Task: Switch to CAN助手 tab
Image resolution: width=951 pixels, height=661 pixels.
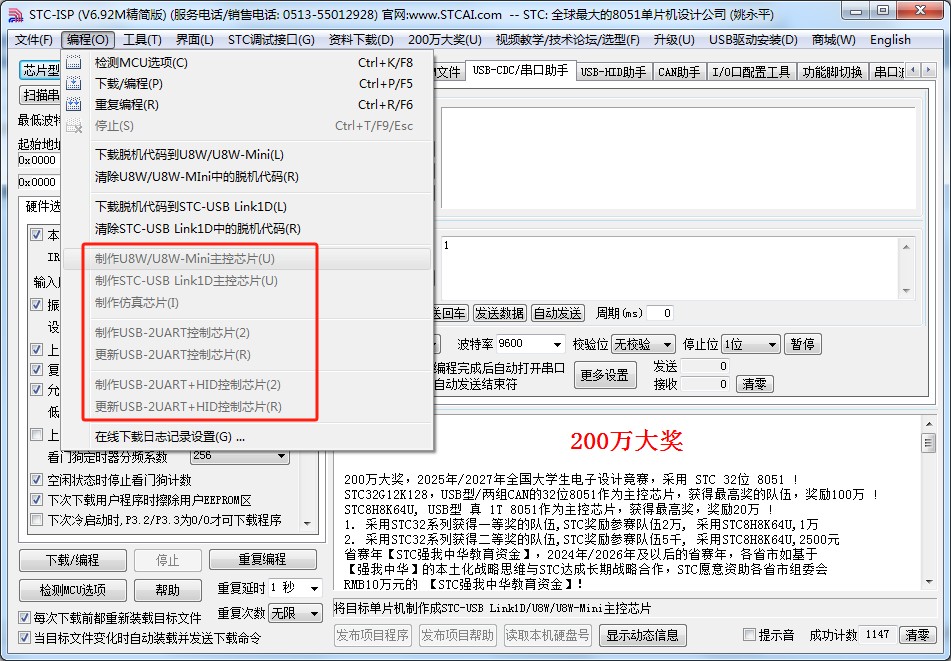Action: coord(679,72)
